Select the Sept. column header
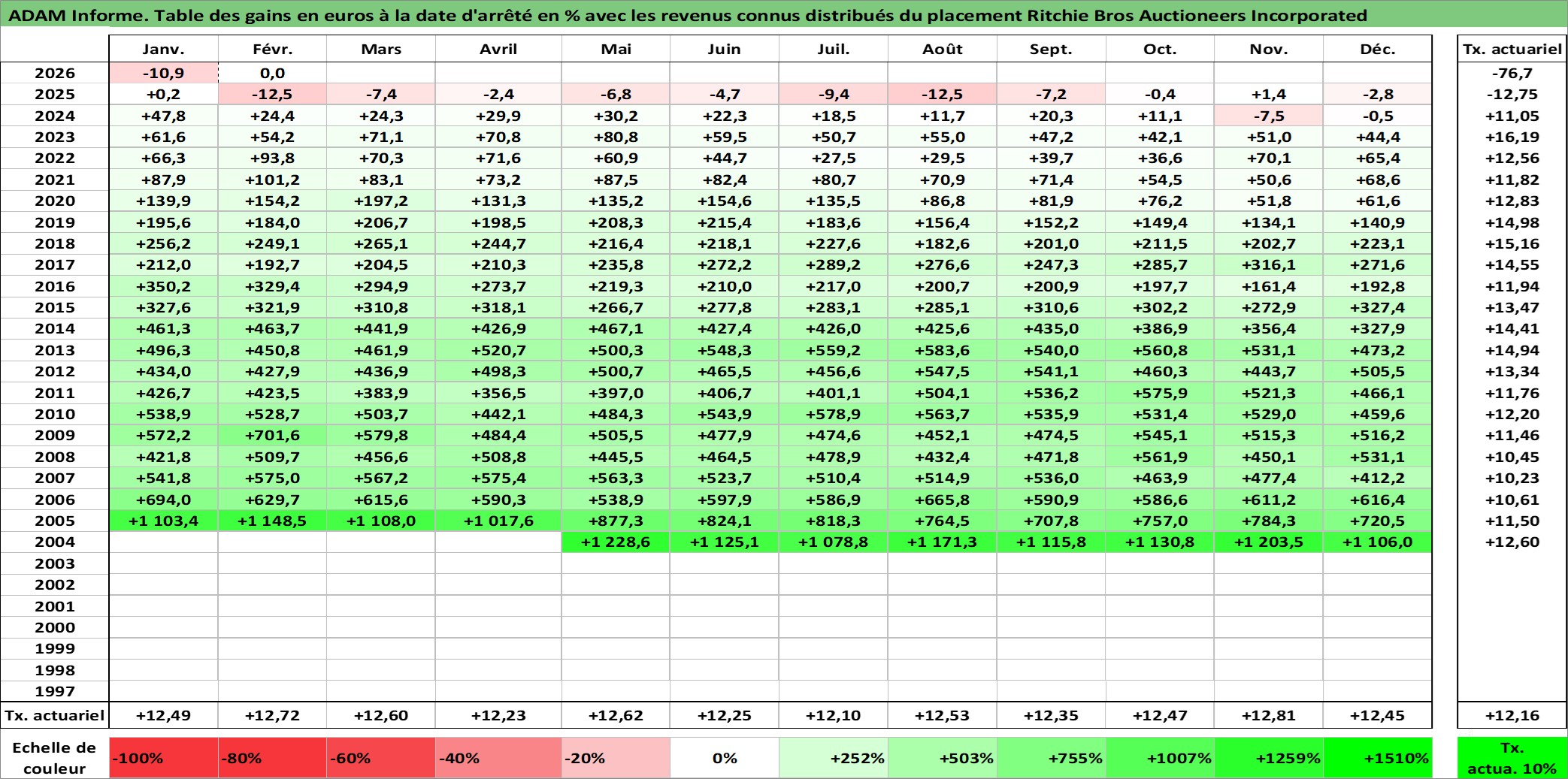This screenshot has height=779, width=1568. [x=1051, y=49]
